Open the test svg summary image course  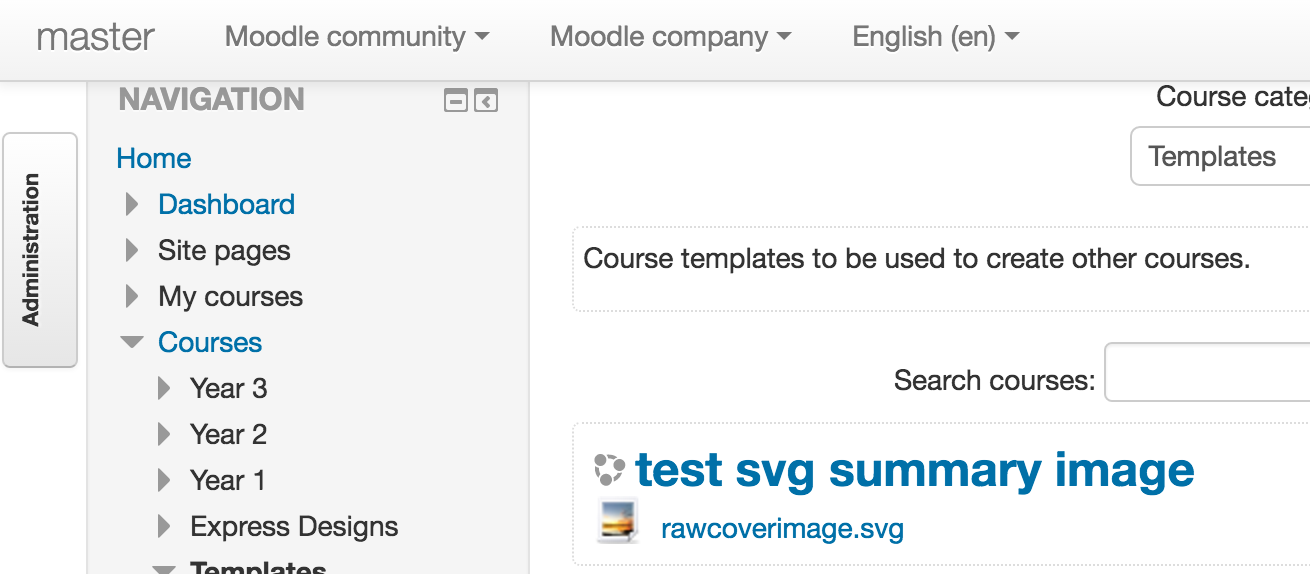(x=915, y=469)
